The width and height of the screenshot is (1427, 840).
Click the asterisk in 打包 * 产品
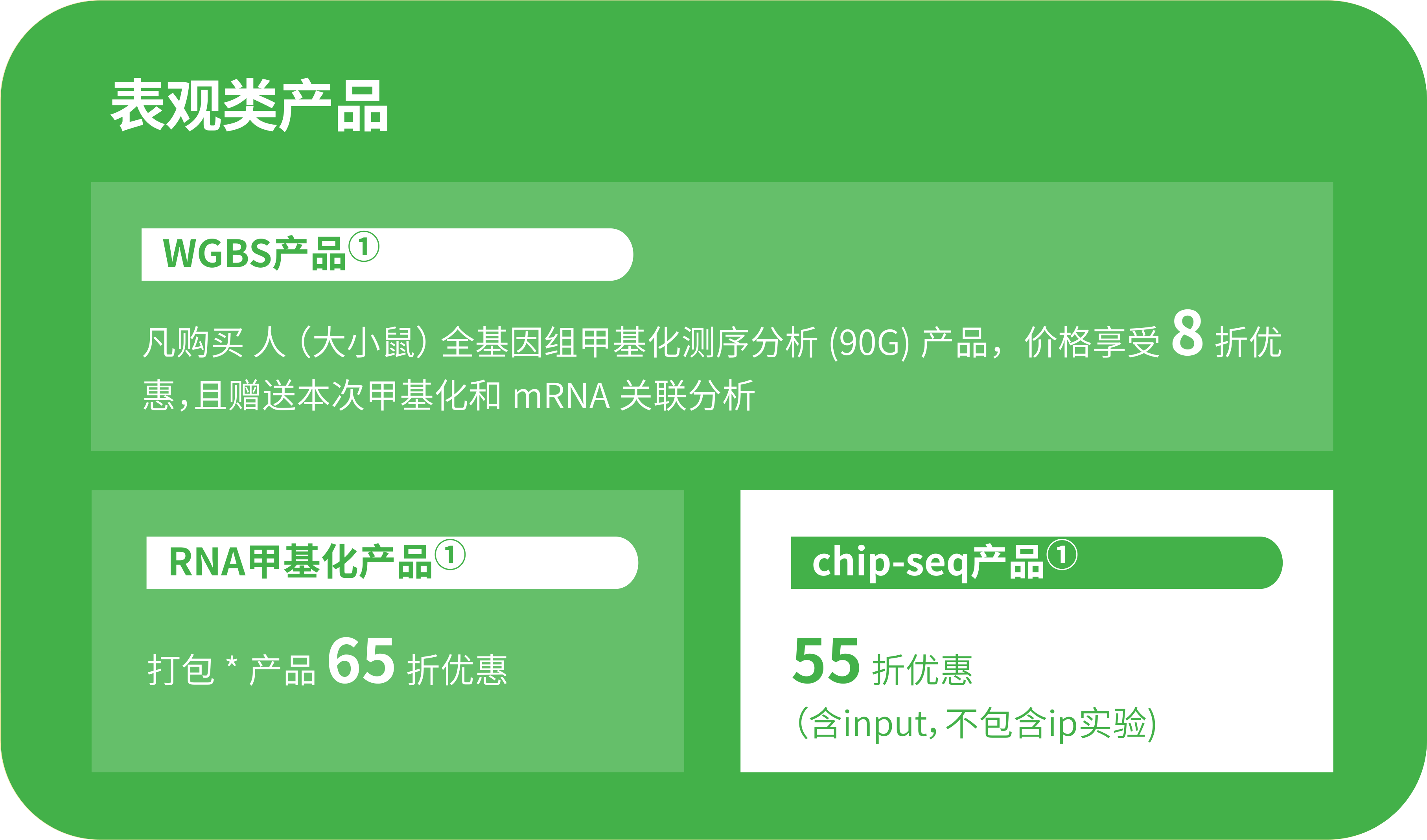point(232,663)
